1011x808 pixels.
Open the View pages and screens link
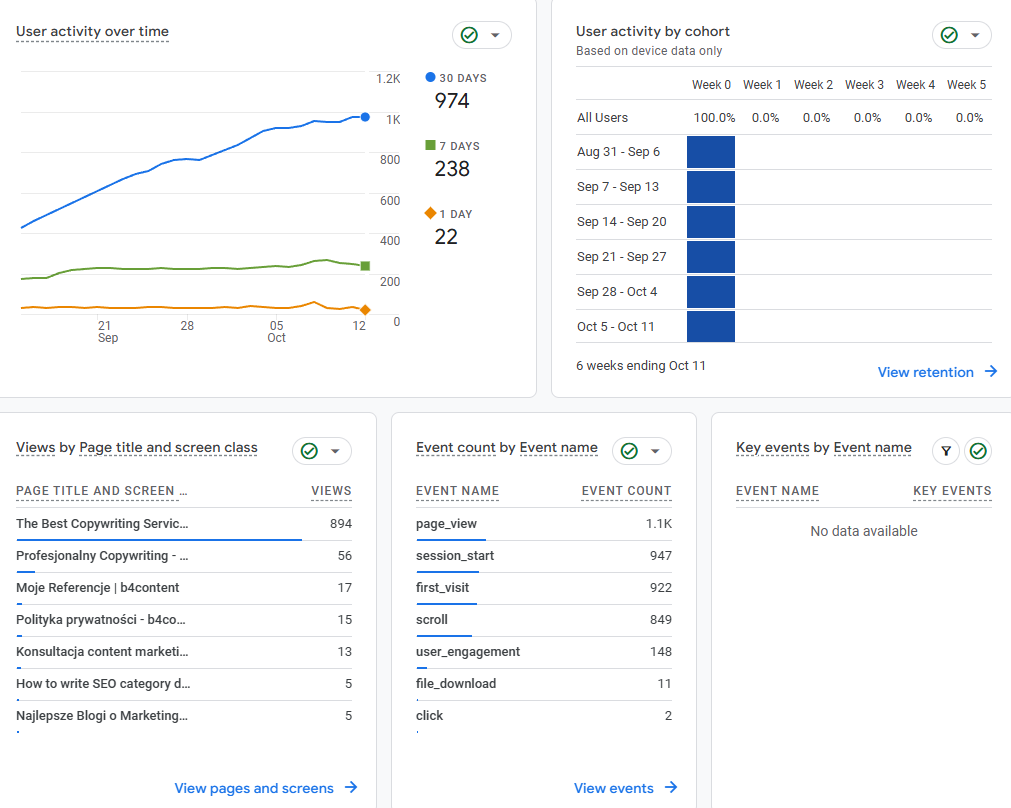[x=254, y=788]
